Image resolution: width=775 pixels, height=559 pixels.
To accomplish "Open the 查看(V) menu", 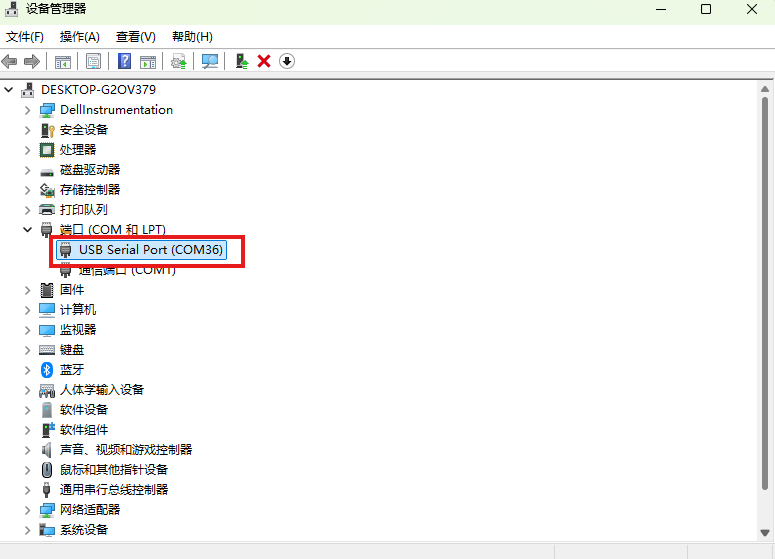I will pos(136,37).
